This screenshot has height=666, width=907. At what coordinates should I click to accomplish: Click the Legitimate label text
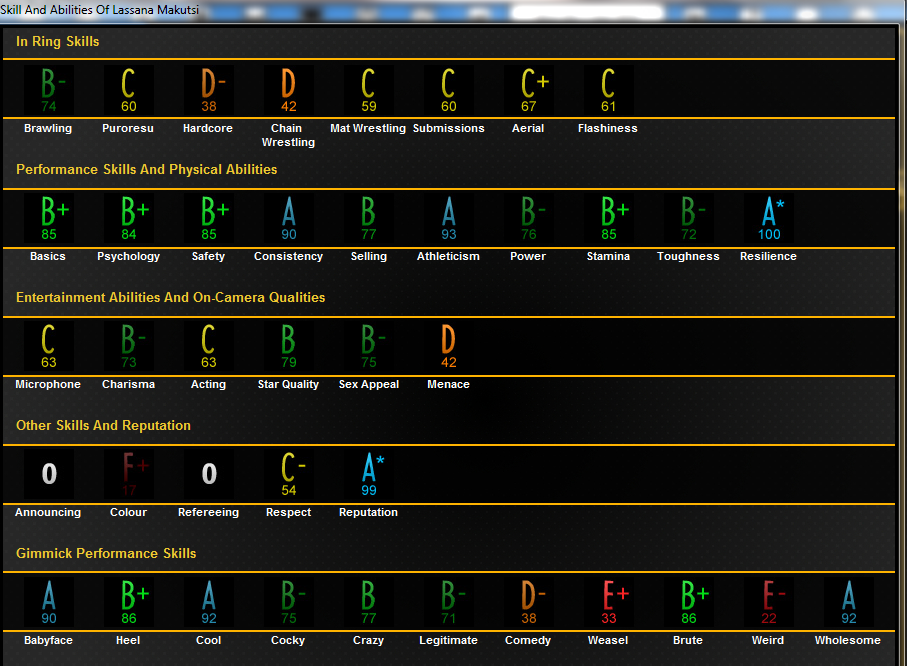click(448, 641)
